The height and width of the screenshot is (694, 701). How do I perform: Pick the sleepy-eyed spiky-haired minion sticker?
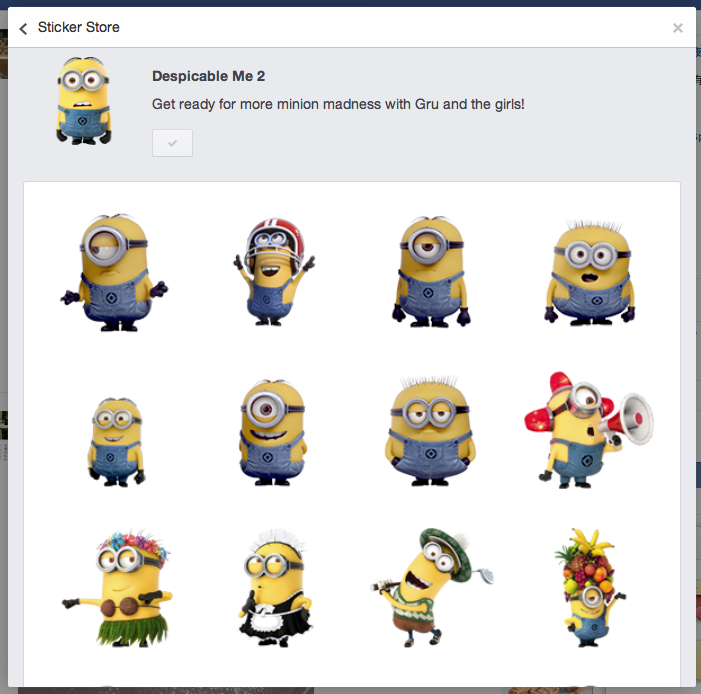tap(430, 431)
